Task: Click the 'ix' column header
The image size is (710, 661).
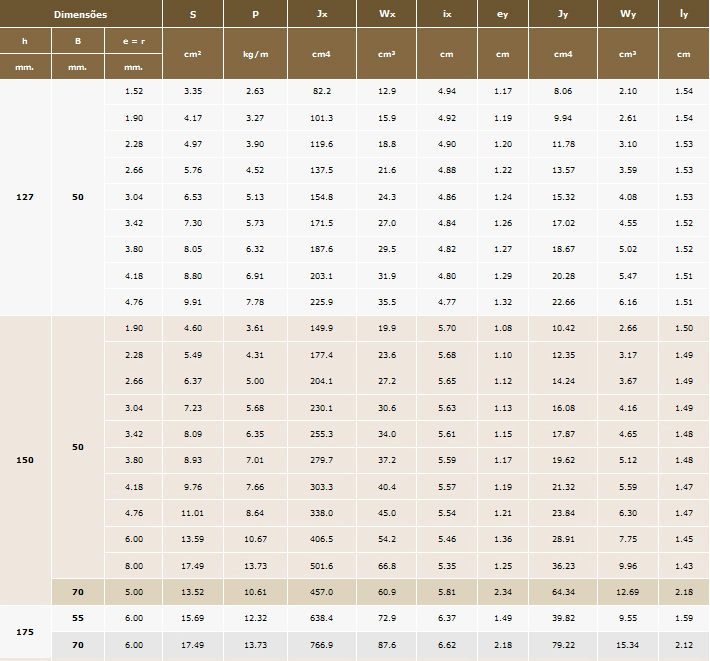Action: click(447, 14)
